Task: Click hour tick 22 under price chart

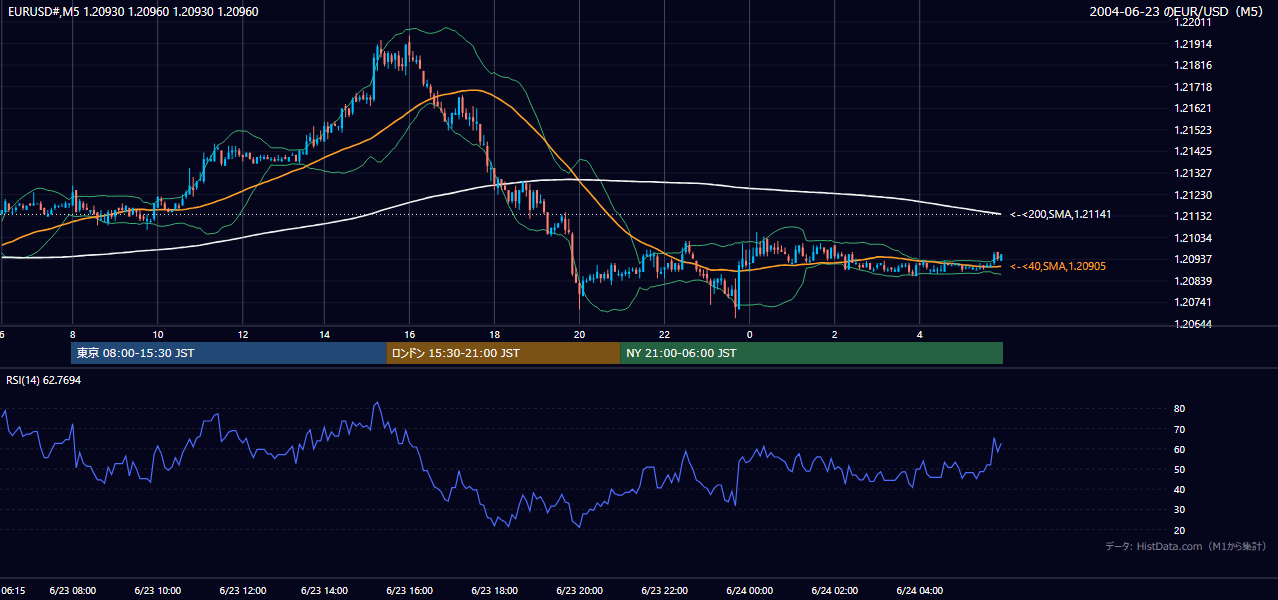Action: (664, 334)
